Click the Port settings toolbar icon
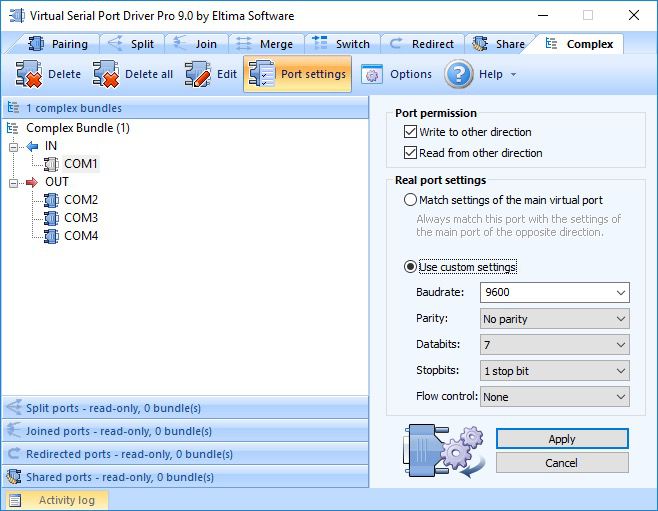 tap(262, 74)
